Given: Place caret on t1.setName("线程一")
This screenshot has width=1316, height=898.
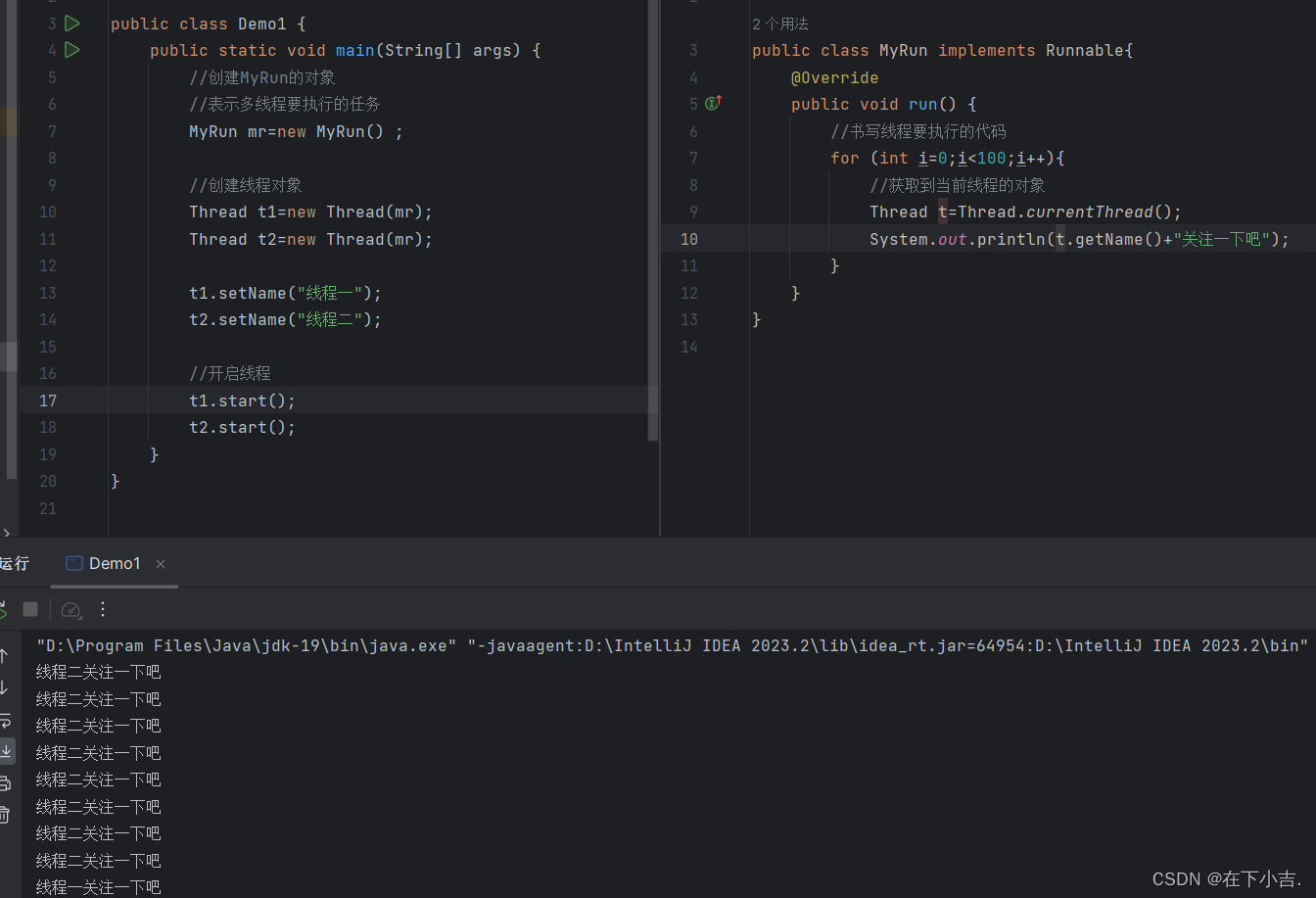Looking at the screenshot, I should 285,293.
